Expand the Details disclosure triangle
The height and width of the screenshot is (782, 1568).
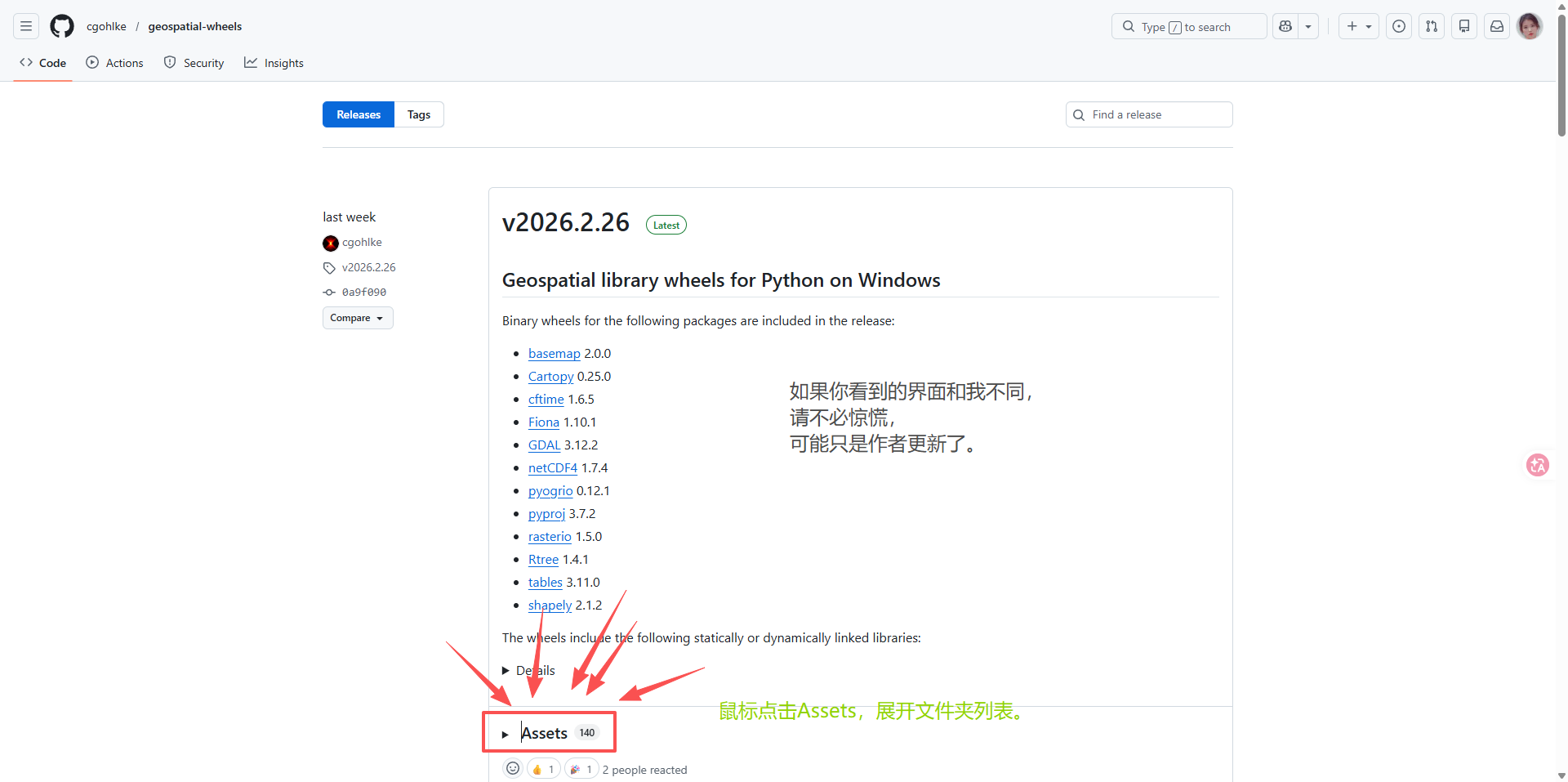pyautogui.click(x=506, y=671)
